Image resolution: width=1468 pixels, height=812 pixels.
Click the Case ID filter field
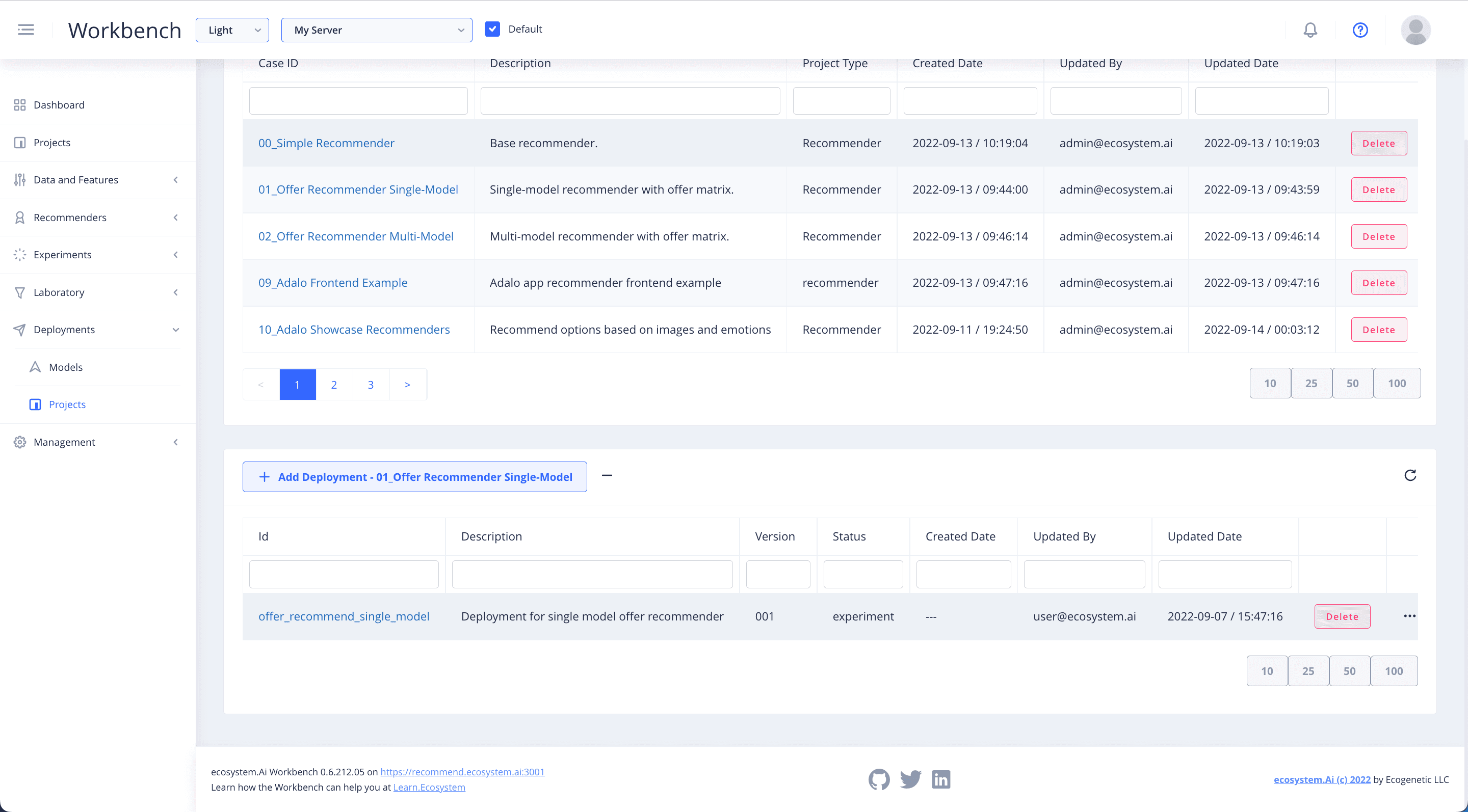pos(358,101)
